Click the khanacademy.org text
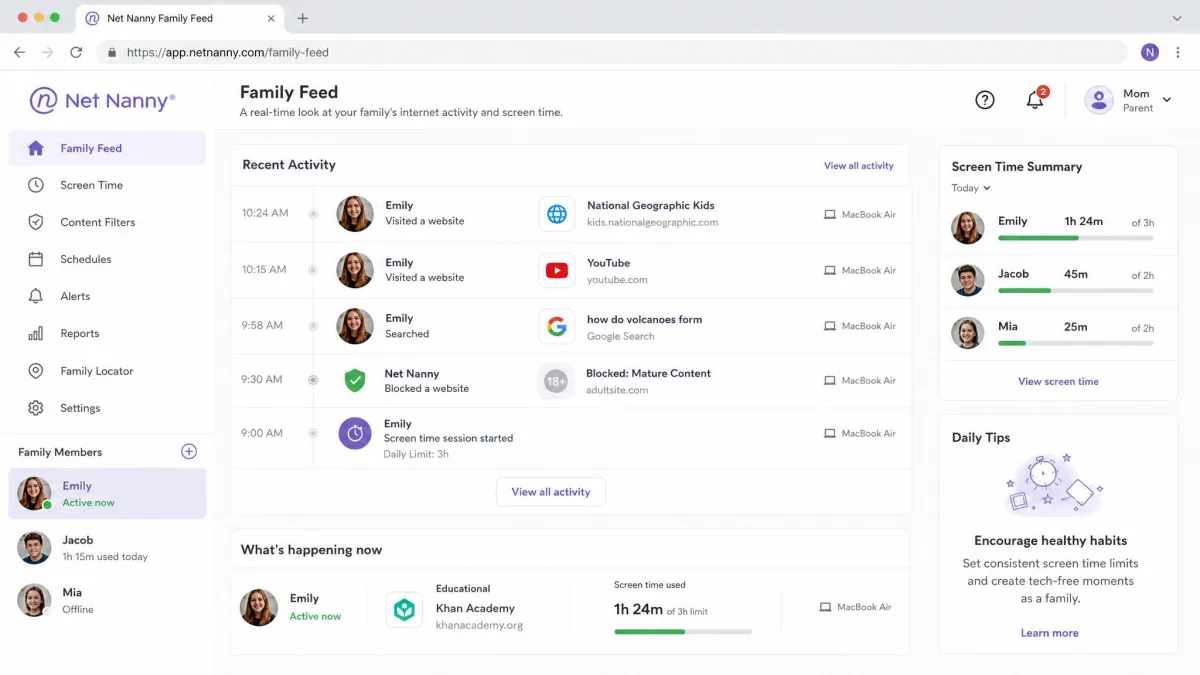The height and width of the screenshot is (675, 1200). pyautogui.click(x=479, y=626)
